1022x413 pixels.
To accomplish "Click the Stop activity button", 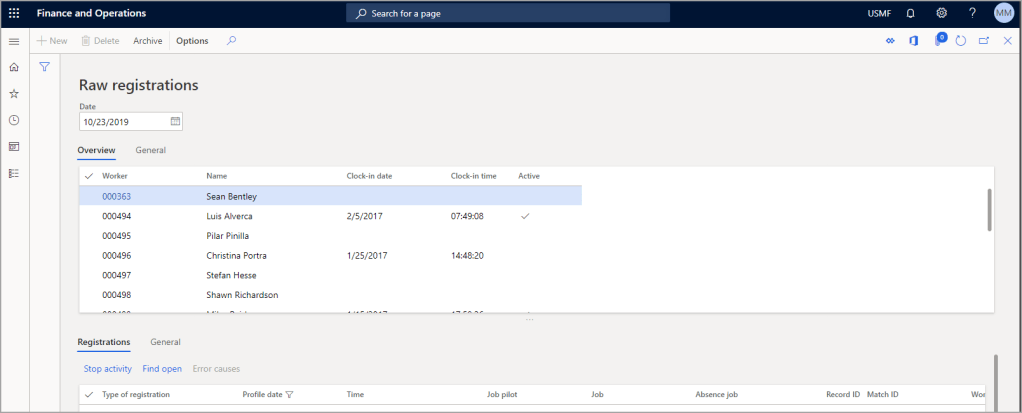I will coord(107,369).
